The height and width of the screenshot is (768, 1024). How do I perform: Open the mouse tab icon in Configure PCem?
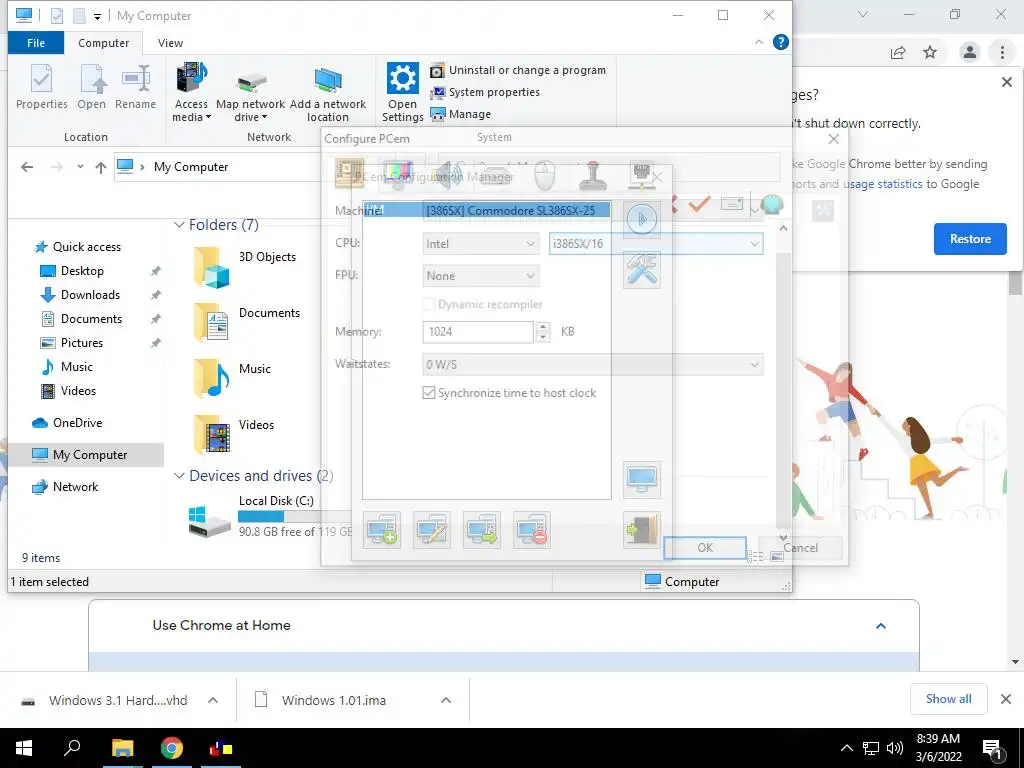click(x=545, y=174)
